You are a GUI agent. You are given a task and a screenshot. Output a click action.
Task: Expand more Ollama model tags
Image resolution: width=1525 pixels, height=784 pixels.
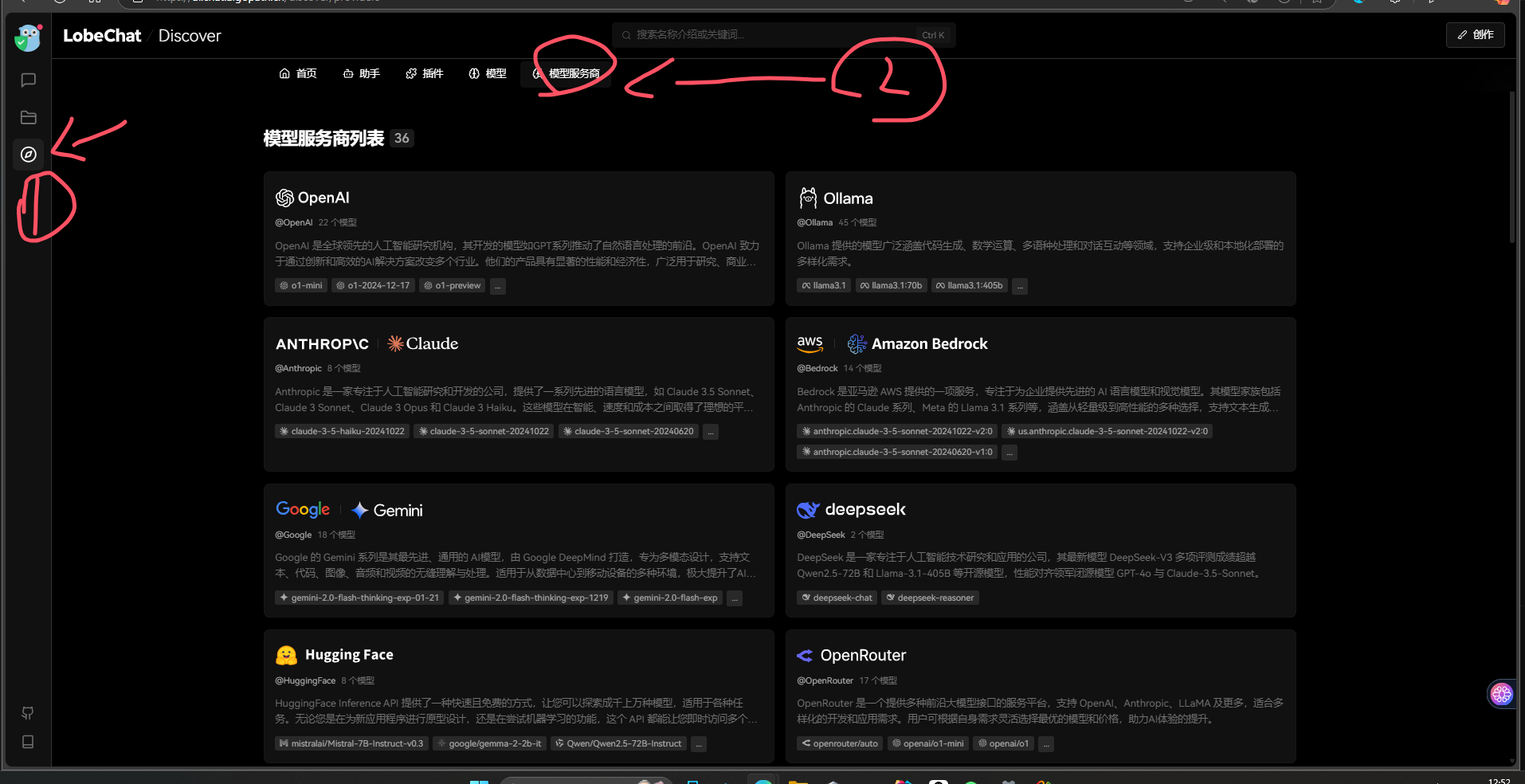click(x=1020, y=286)
